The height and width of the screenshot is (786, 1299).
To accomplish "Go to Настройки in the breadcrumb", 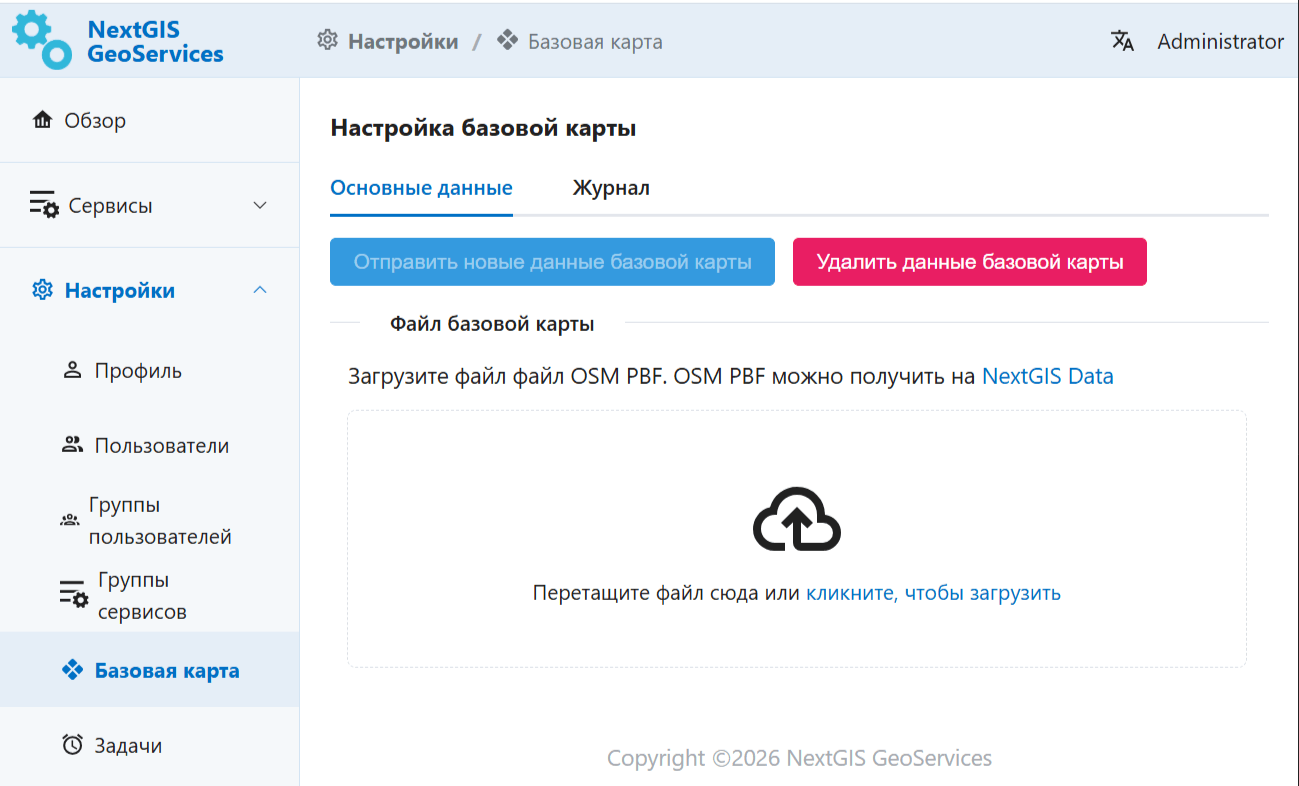I will point(402,41).
